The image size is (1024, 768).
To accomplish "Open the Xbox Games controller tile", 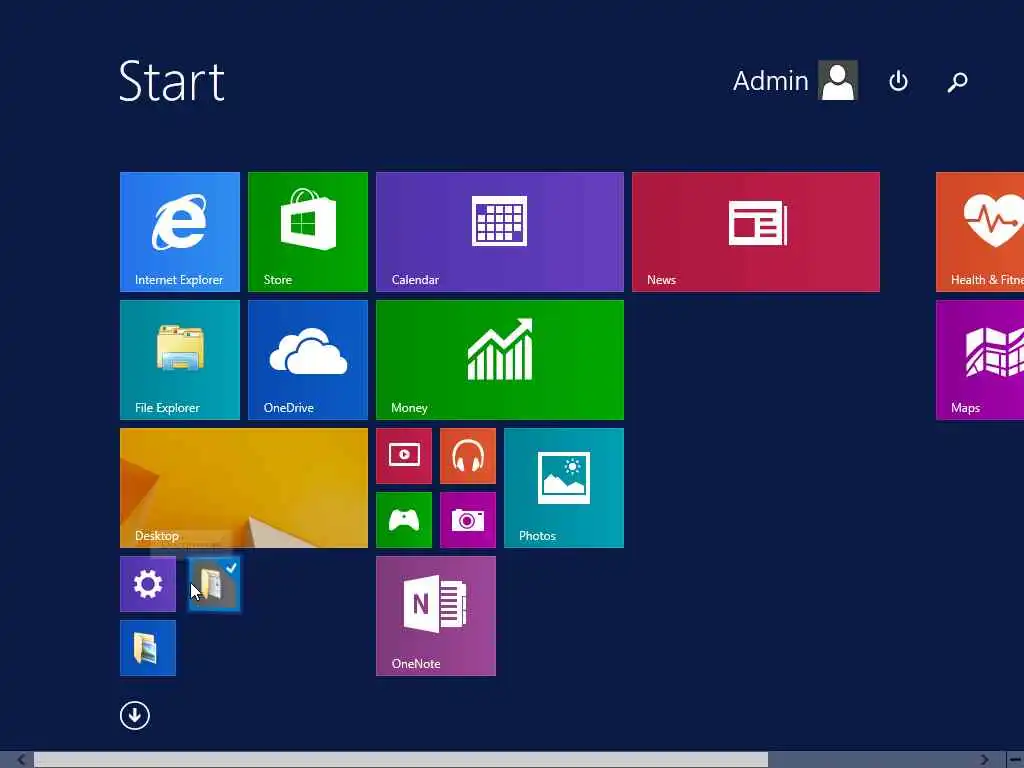I will (404, 520).
